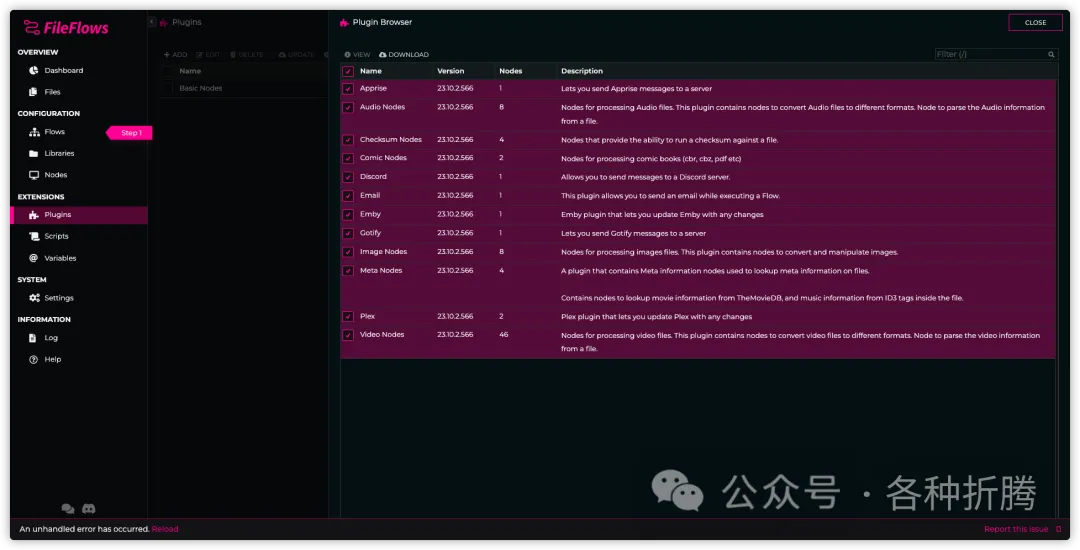Click the Scripts scroll icon
Image resolution: width=1080 pixels, height=550 pixels.
click(34, 236)
